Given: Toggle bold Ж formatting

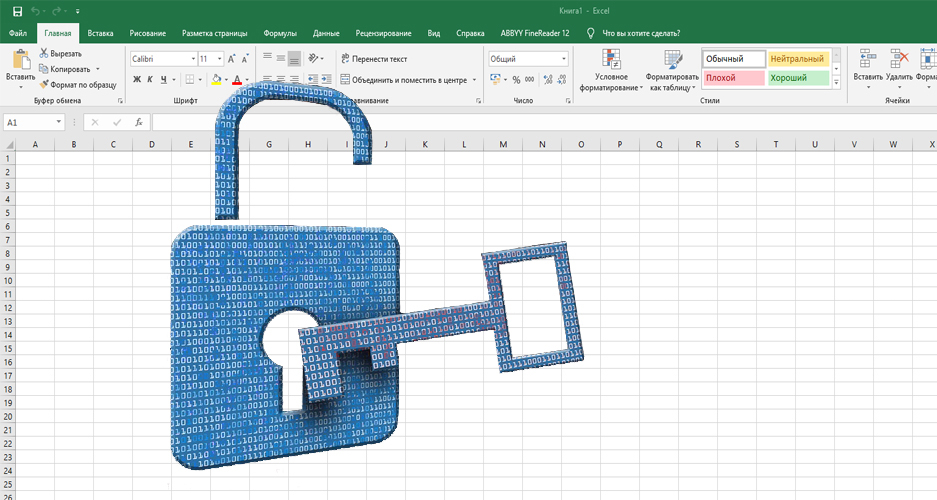Looking at the screenshot, I should (137, 79).
